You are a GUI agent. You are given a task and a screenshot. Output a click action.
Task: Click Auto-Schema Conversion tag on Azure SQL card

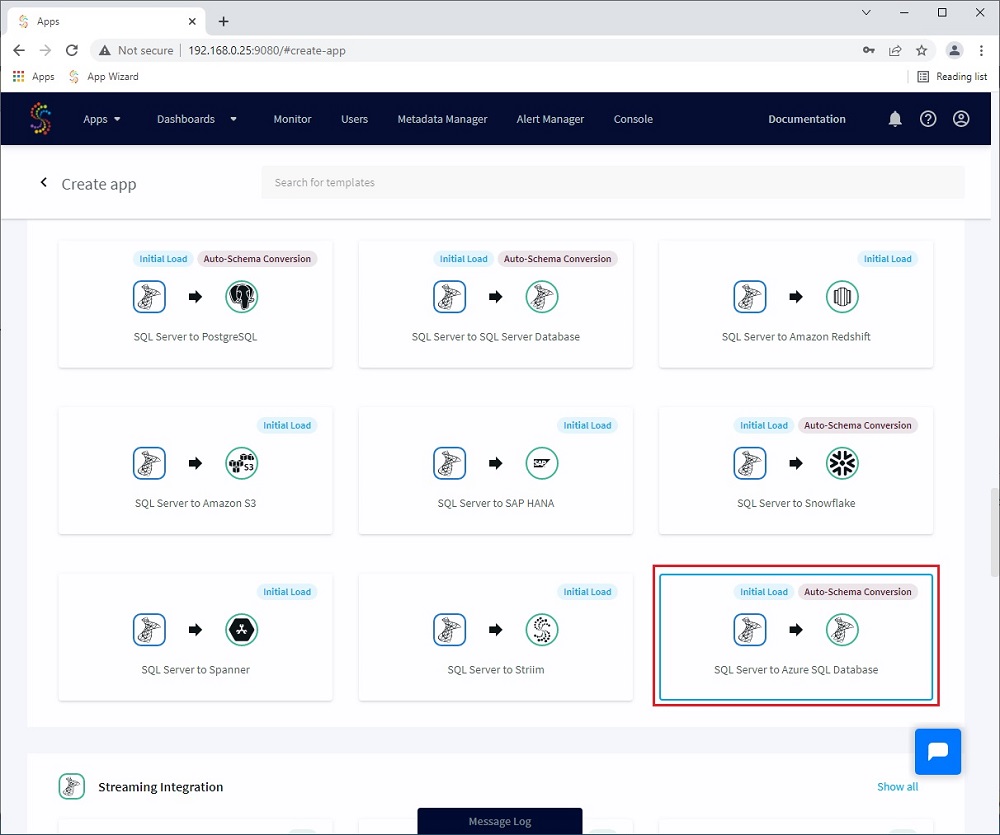(858, 592)
